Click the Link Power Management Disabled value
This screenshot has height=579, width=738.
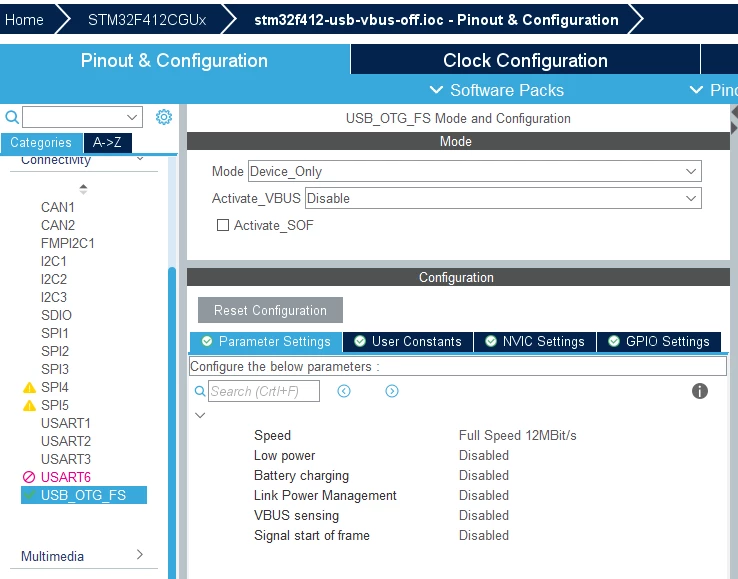(484, 496)
